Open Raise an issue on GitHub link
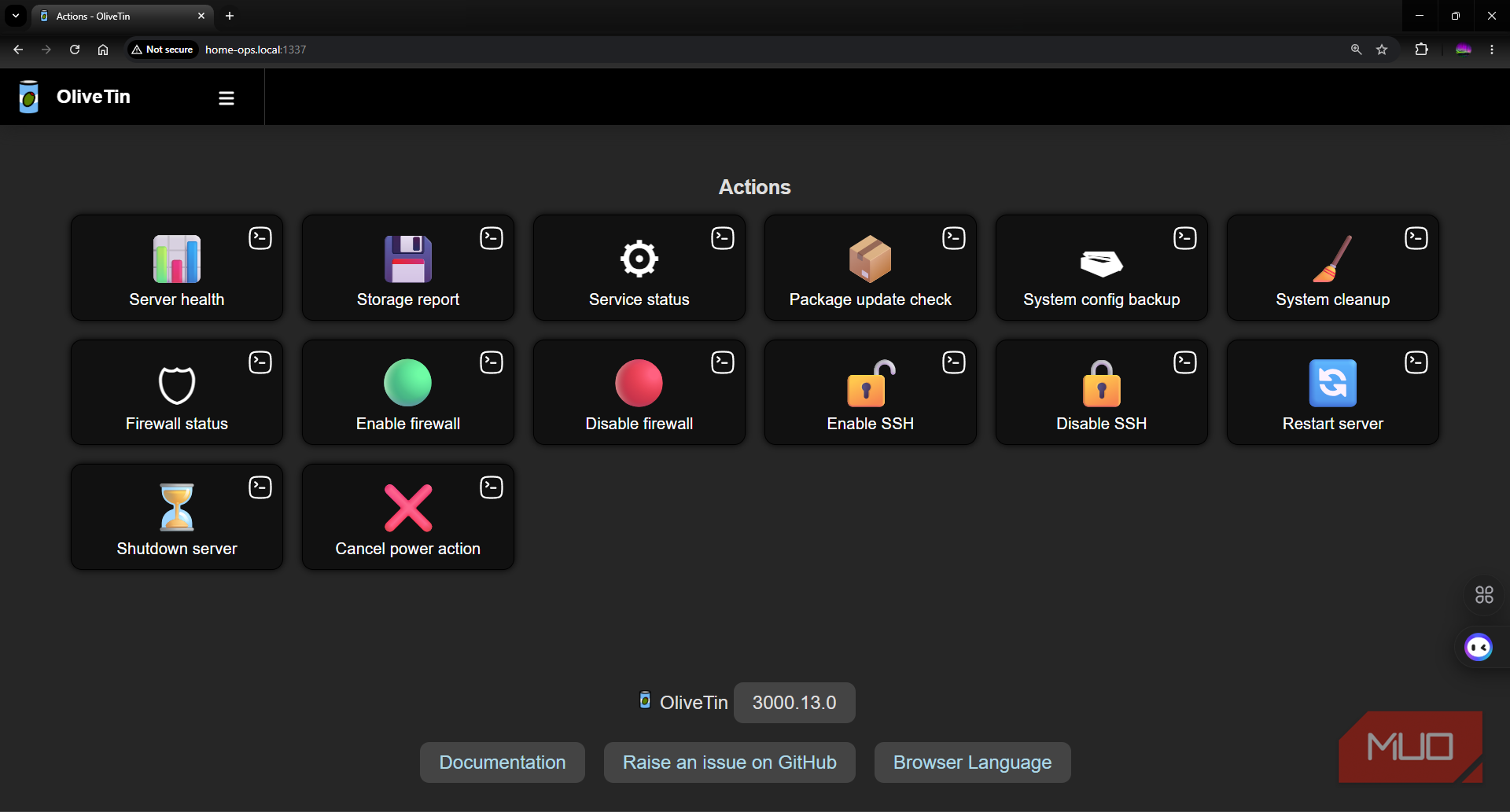This screenshot has height=812, width=1510. click(730, 762)
